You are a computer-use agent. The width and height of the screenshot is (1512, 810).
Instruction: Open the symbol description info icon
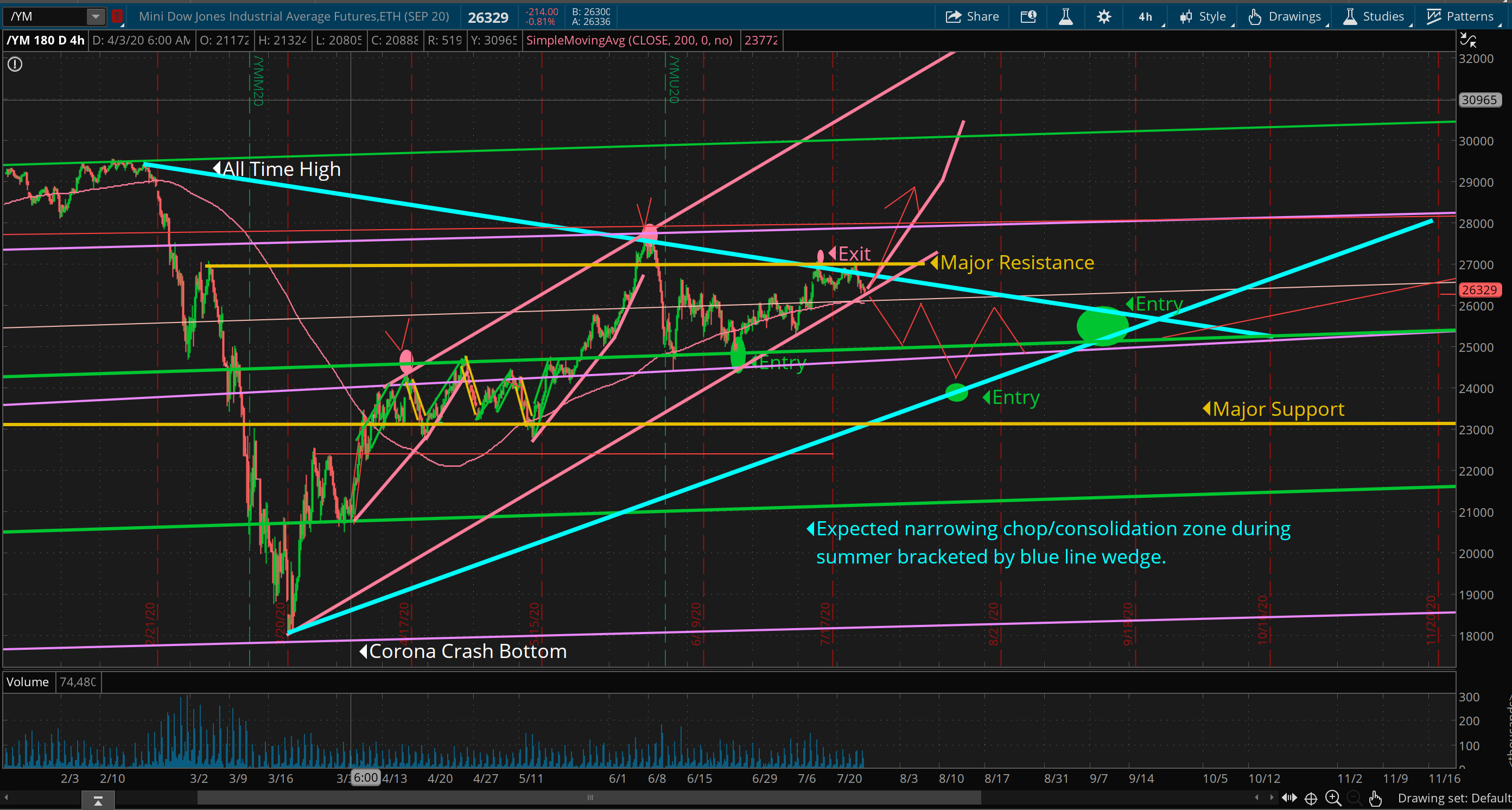coord(1028,16)
